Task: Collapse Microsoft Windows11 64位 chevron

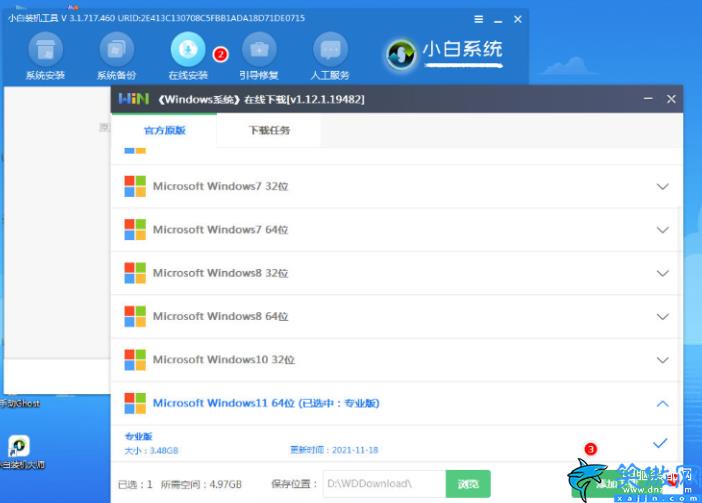Action: point(663,404)
